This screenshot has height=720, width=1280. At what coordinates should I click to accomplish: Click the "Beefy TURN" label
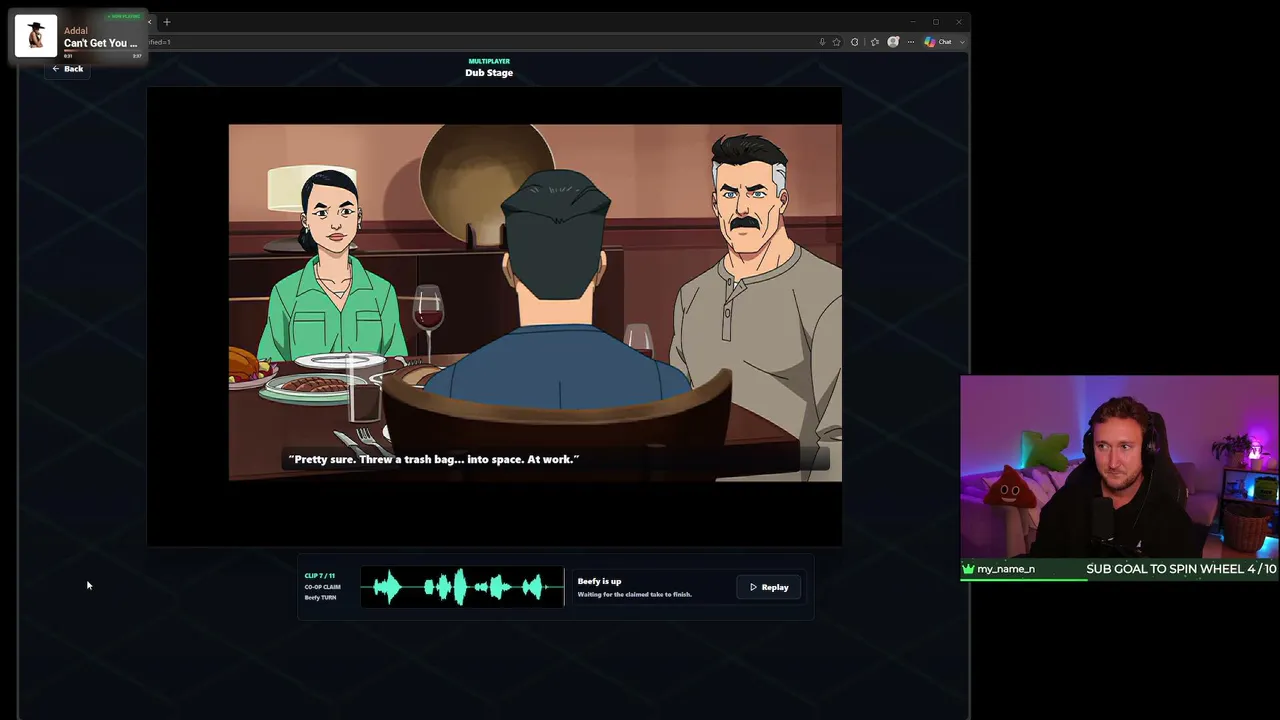coord(320,597)
